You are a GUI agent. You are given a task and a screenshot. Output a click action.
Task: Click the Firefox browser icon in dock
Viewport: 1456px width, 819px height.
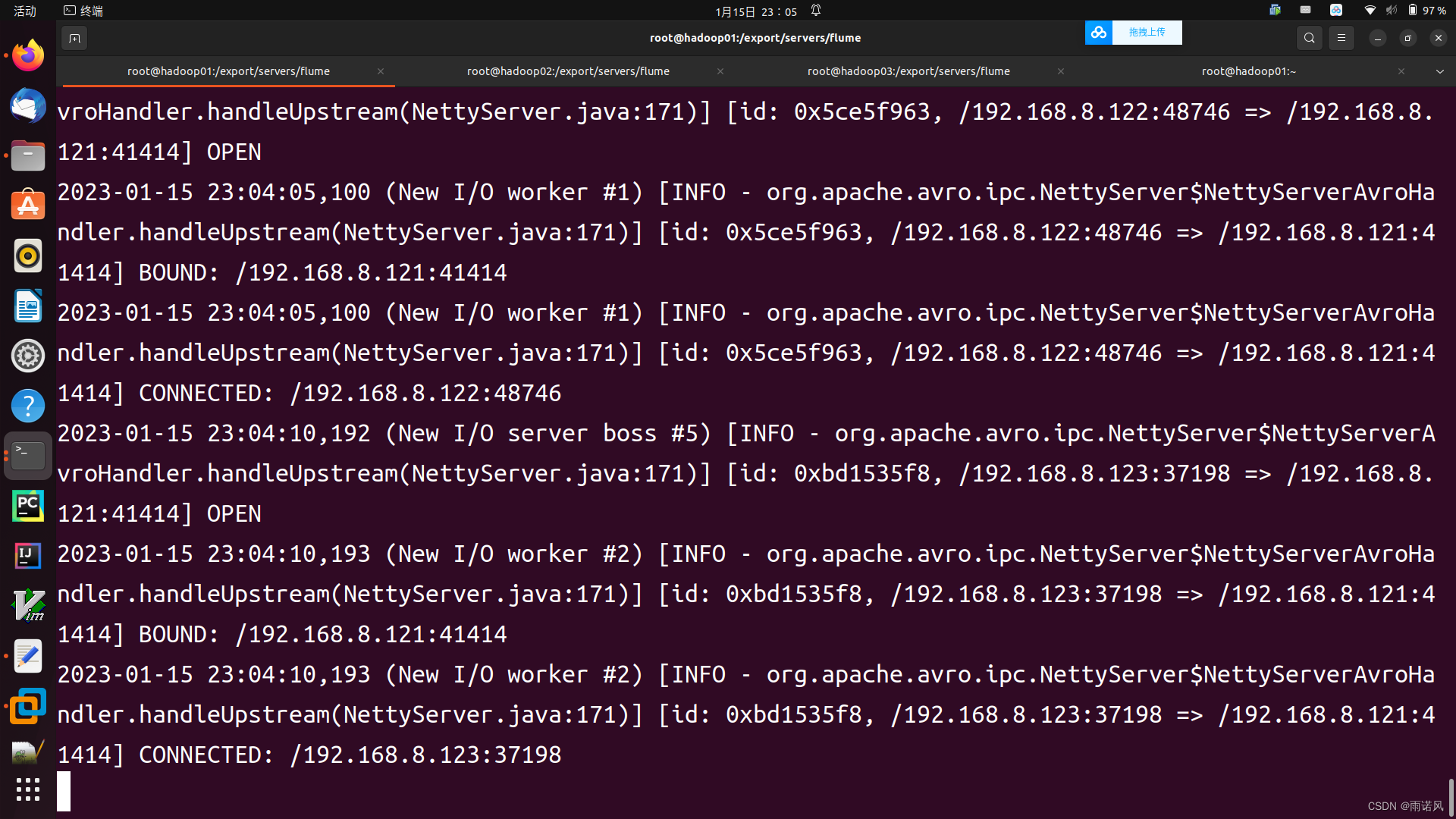tap(27, 55)
